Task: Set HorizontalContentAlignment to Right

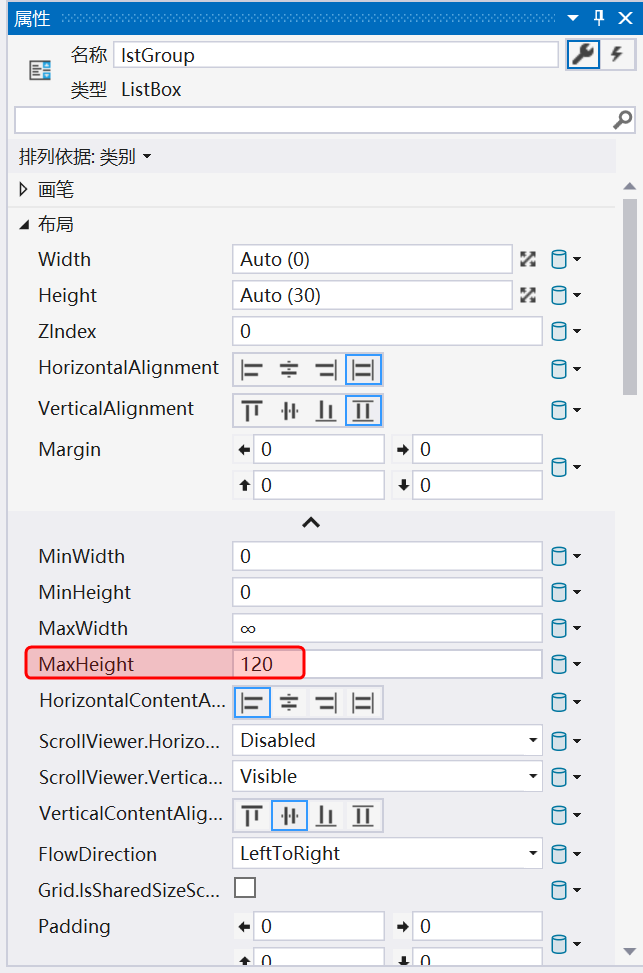Action: coord(326,702)
